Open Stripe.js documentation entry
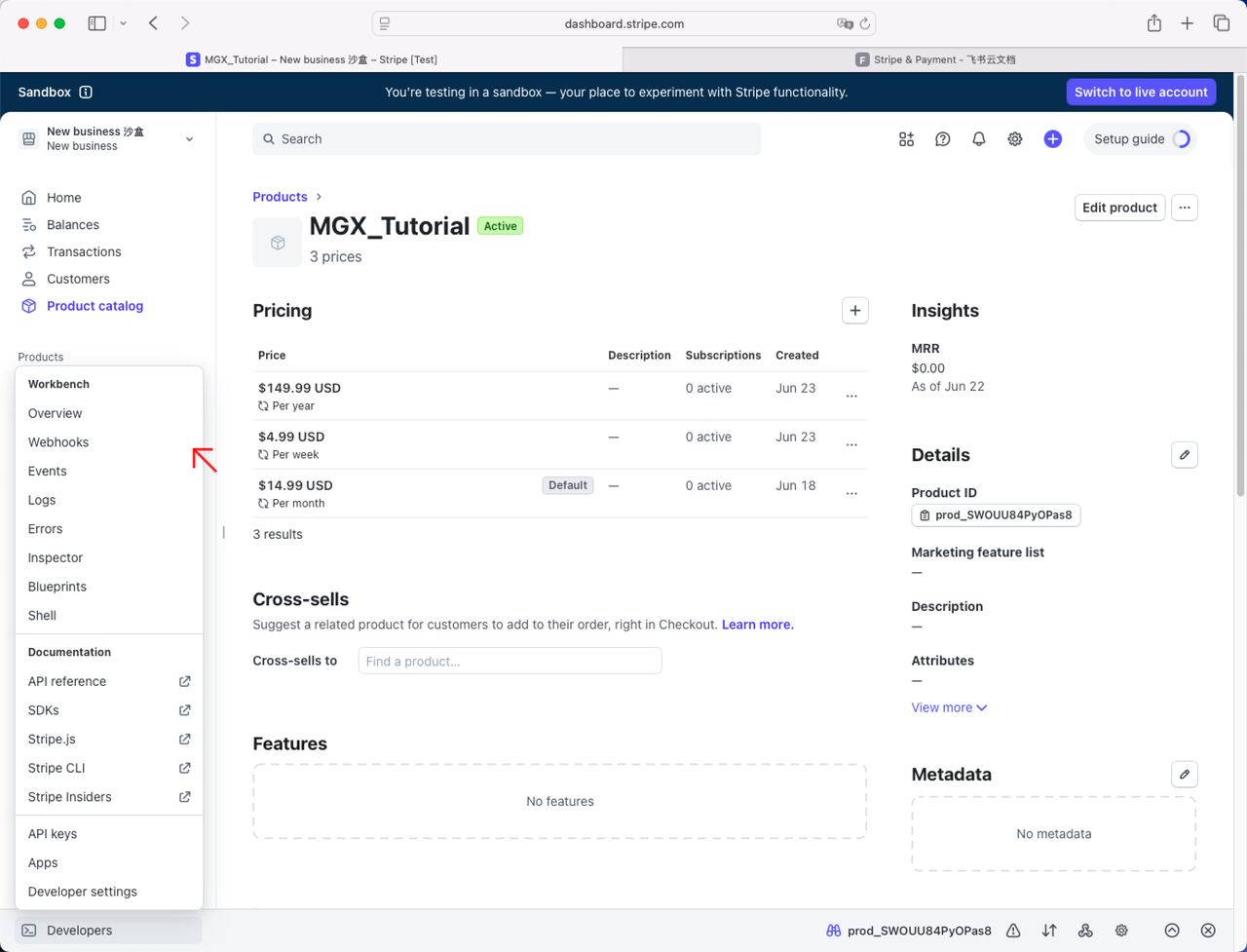 pos(109,740)
